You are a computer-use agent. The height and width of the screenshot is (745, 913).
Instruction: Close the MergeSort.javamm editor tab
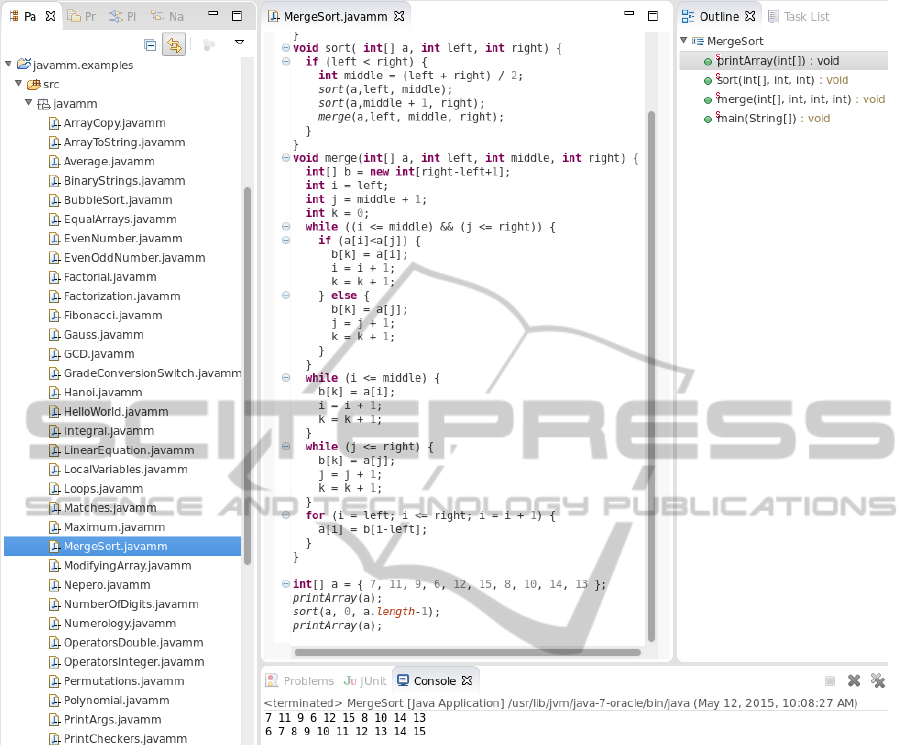pyautogui.click(x=399, y=17)
